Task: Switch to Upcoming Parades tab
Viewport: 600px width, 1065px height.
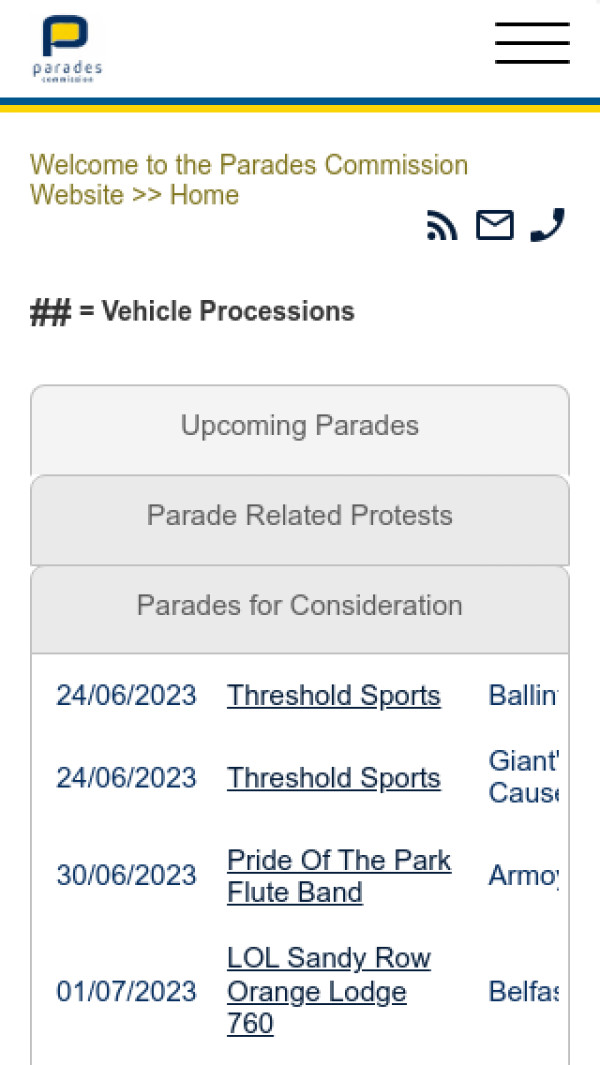Action: coord(300,426)
